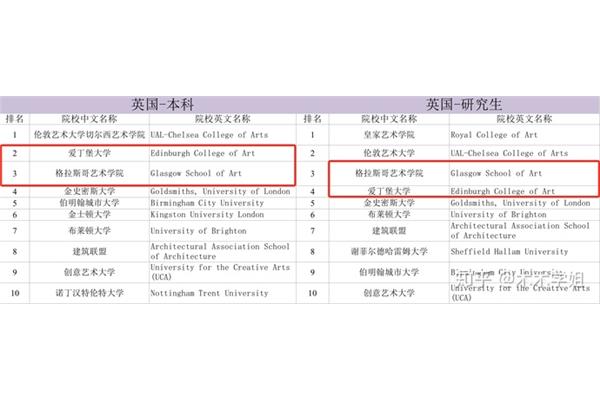Click Edinburgh College of Art in 本科 table
600x400 pixels.
pos(202,153)
